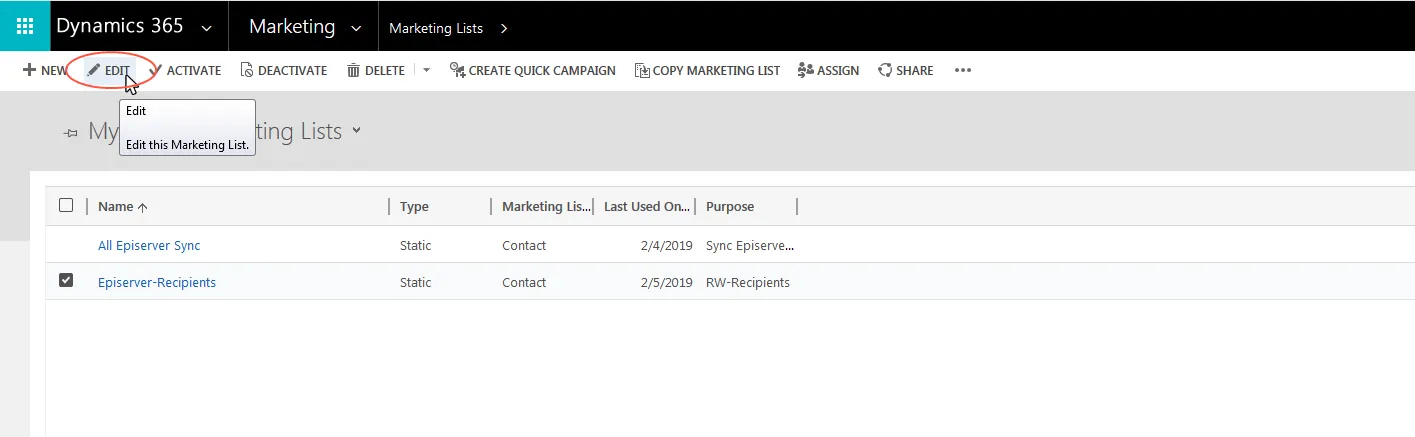This screenshot has width=1415, height=437.
Task: Expand chevron after Marketing Lists breadcrumb
Action: (x=503, y=28)
